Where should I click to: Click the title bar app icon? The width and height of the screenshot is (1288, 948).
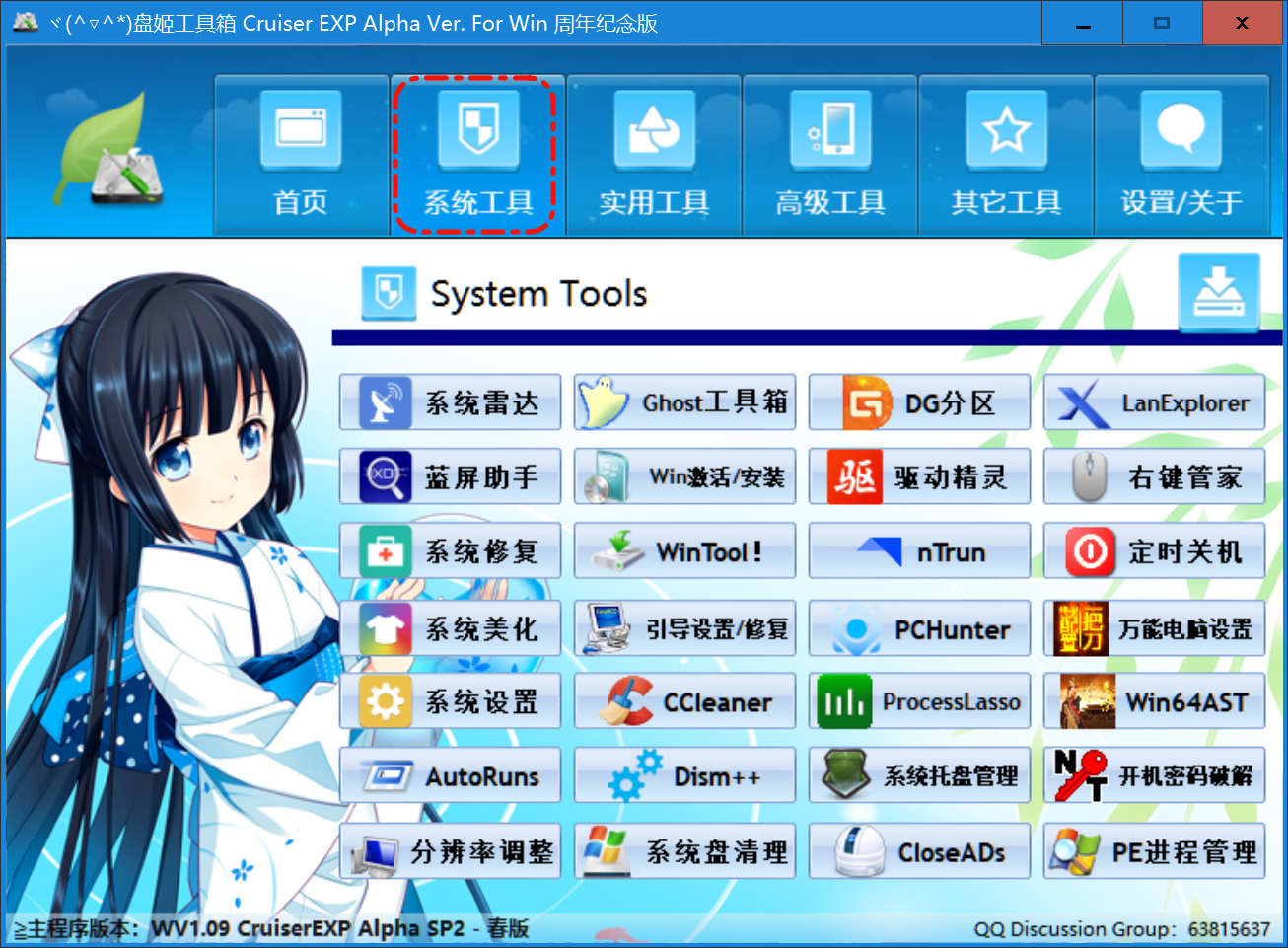click(25, 22)
